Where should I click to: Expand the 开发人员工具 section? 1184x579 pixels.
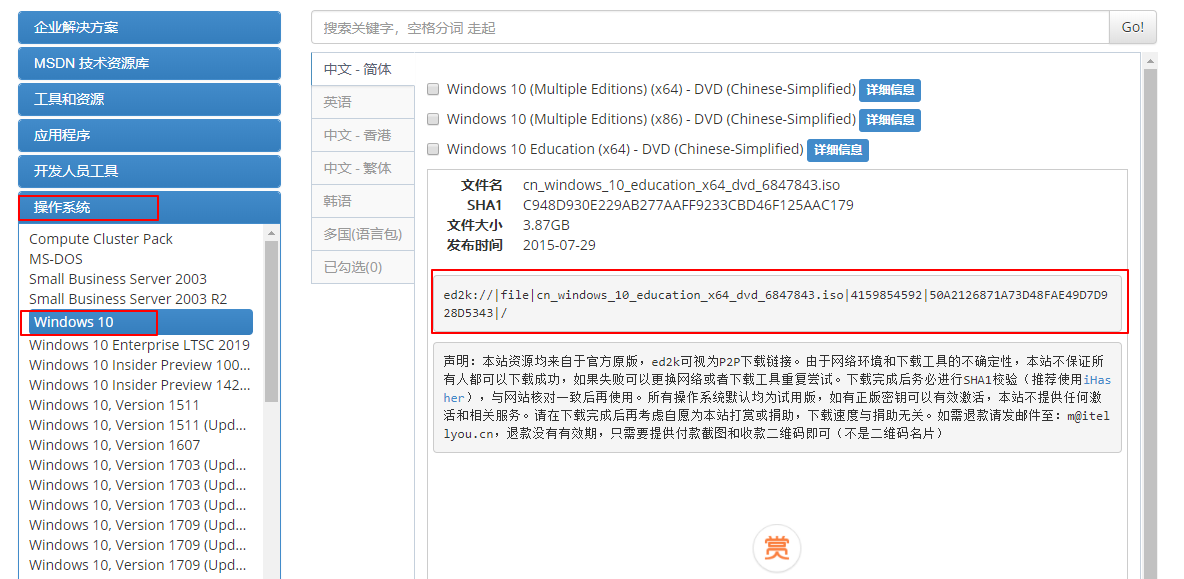[150, 171]
